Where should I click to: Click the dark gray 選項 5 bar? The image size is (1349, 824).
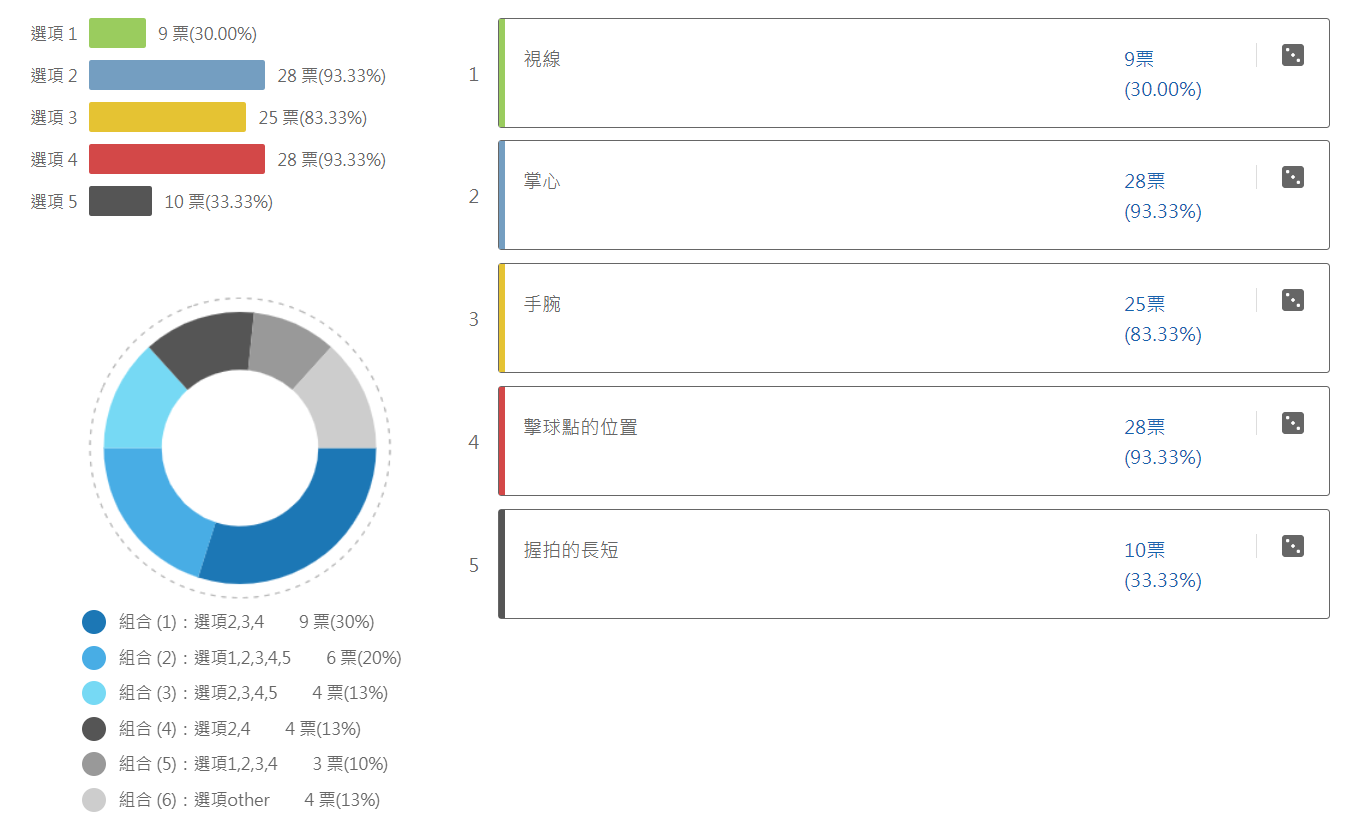click(x=120, y=201)
